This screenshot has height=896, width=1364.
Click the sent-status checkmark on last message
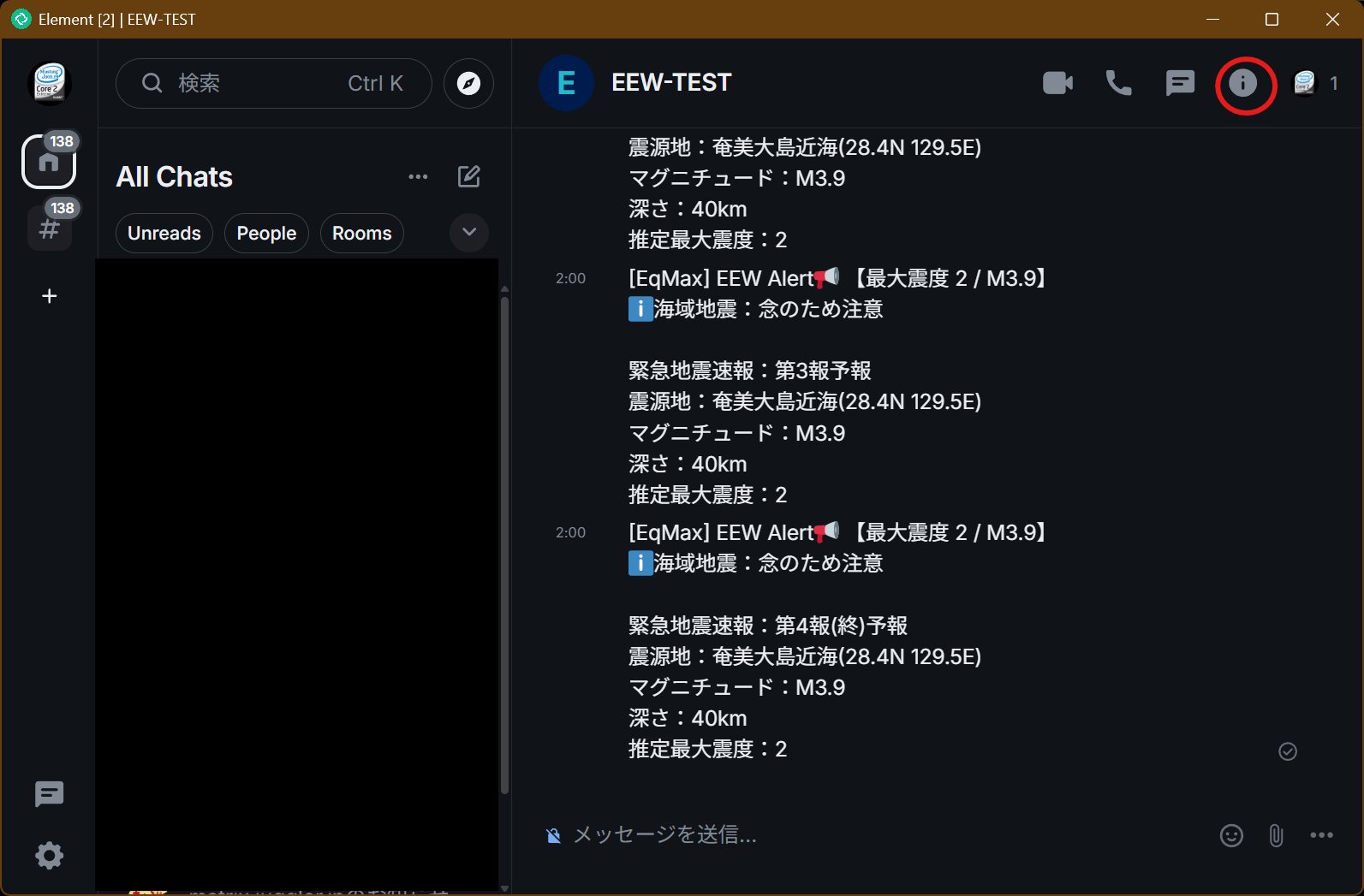1288,751
